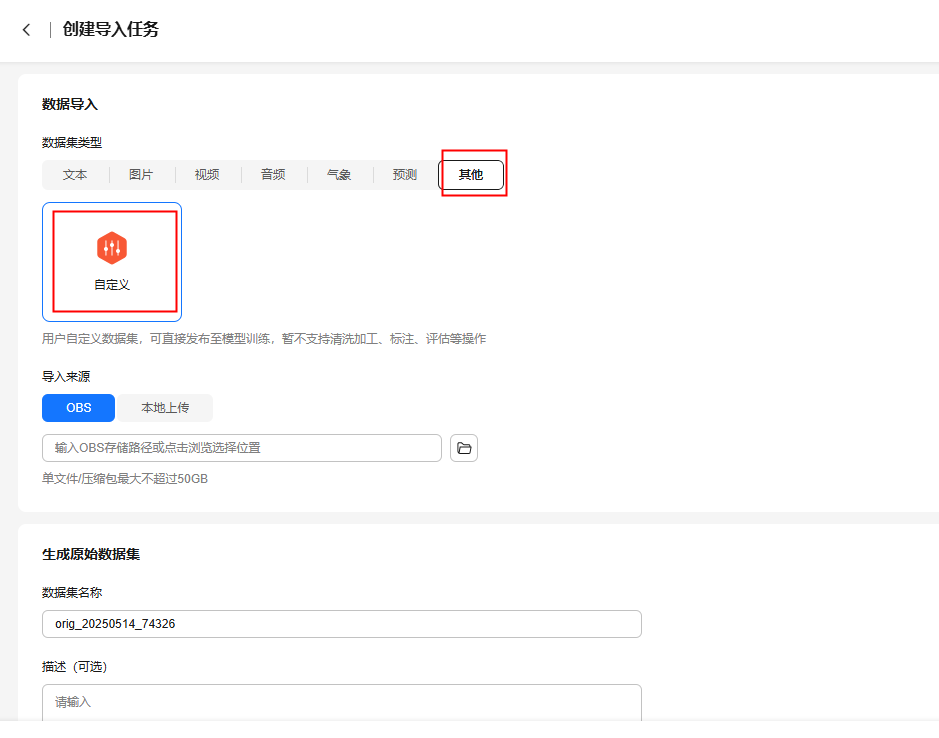Click the 数据集类型 label
The image size is (939, 738).
click(x=72, y=143)
